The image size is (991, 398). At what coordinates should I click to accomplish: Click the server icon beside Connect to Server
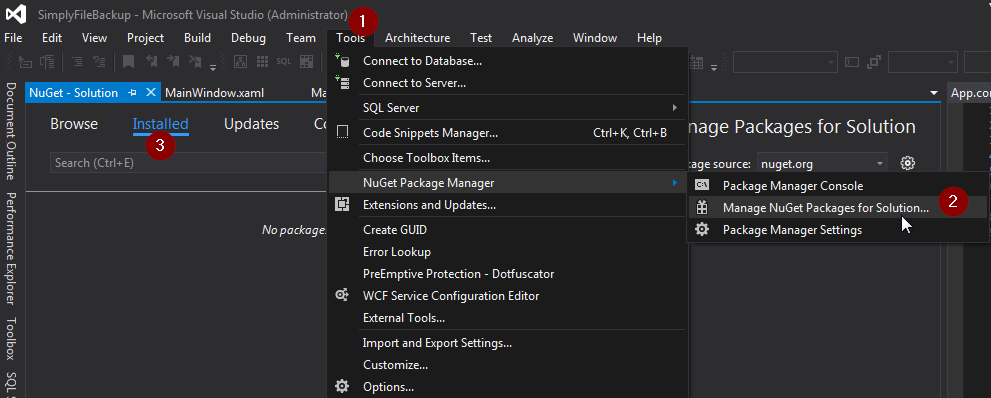(342, 83)
